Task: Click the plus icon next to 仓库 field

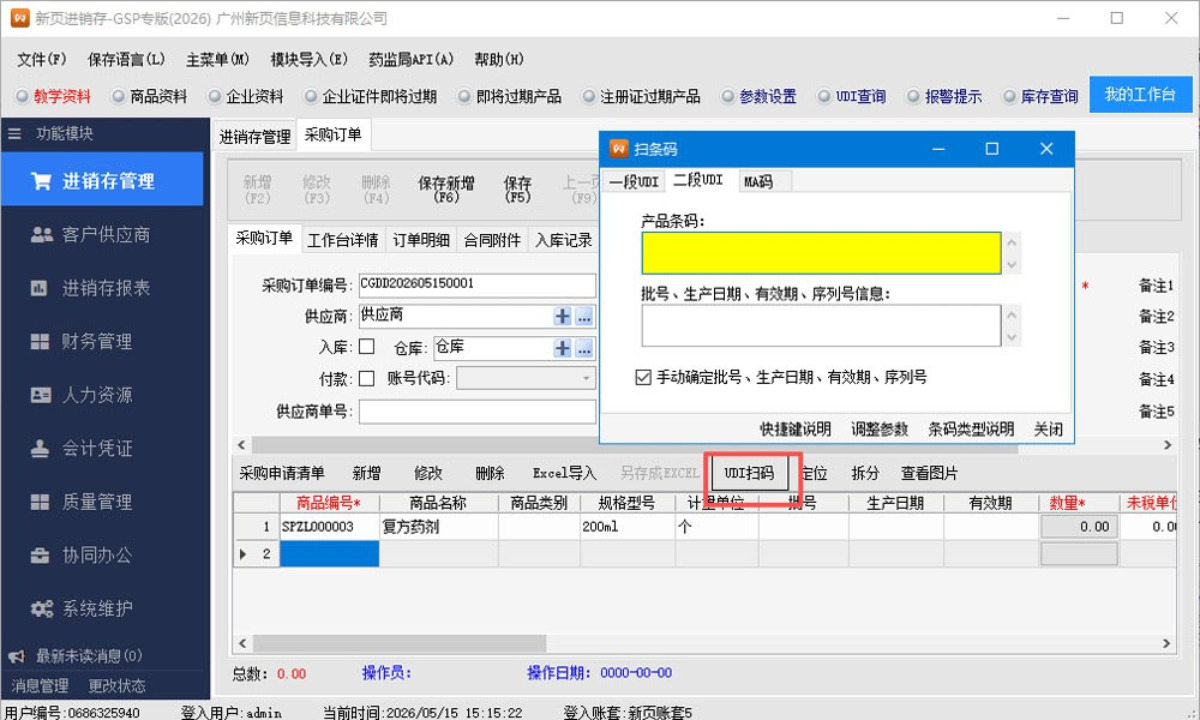Action: pyautogui.click(x=563, y=348)
